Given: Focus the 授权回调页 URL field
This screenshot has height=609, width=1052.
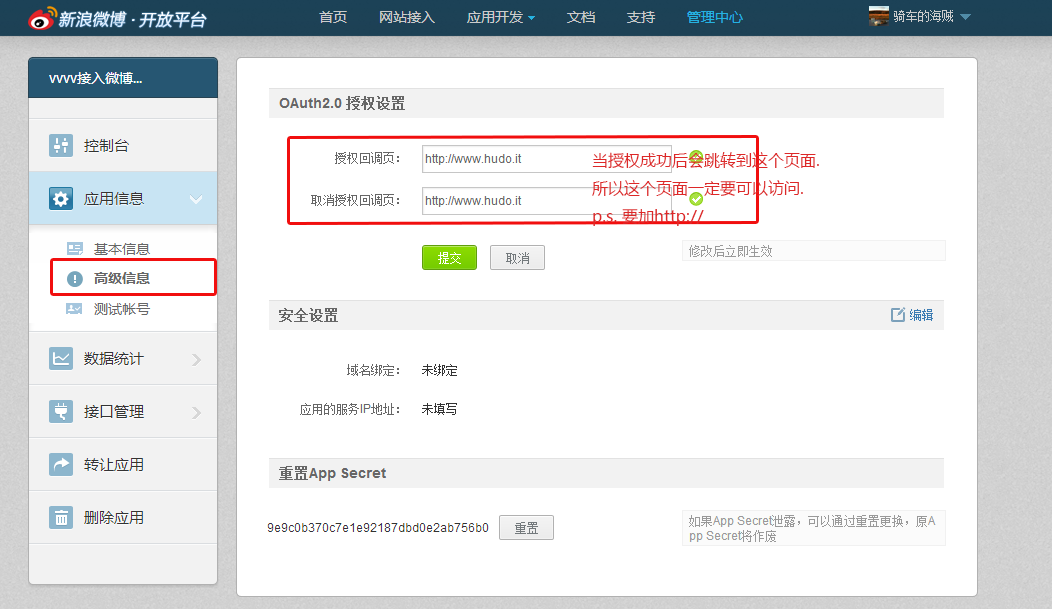Looking at the screenshot, I should [x=547, y=159].
